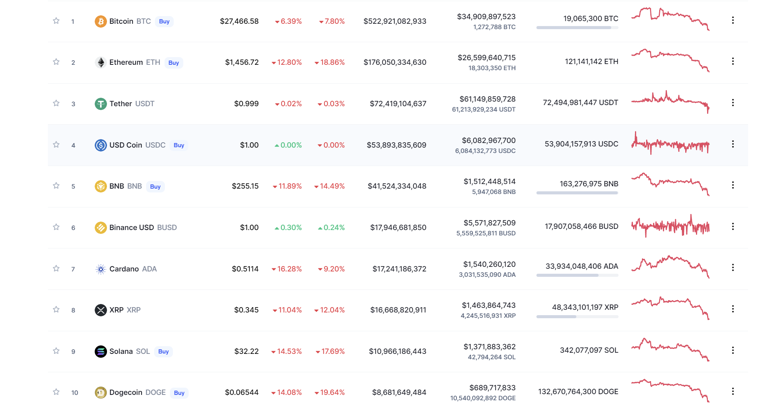Screen dimensions: 760x411
Task: Open the Tether 7-day sparkline chart
Action: pos(670,102)
